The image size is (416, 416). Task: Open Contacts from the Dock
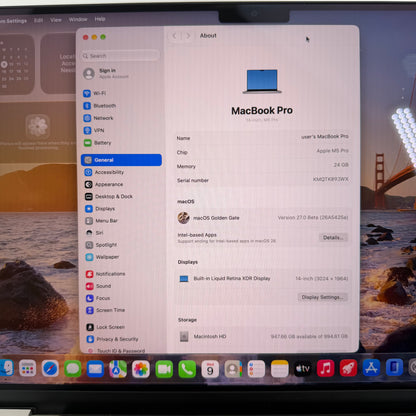[233, 369]
